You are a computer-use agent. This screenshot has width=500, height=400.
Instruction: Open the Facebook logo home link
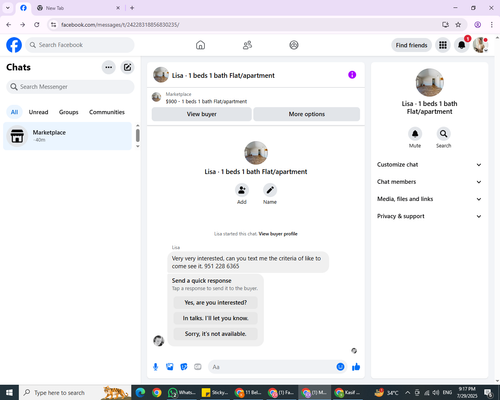click(14, 45)
